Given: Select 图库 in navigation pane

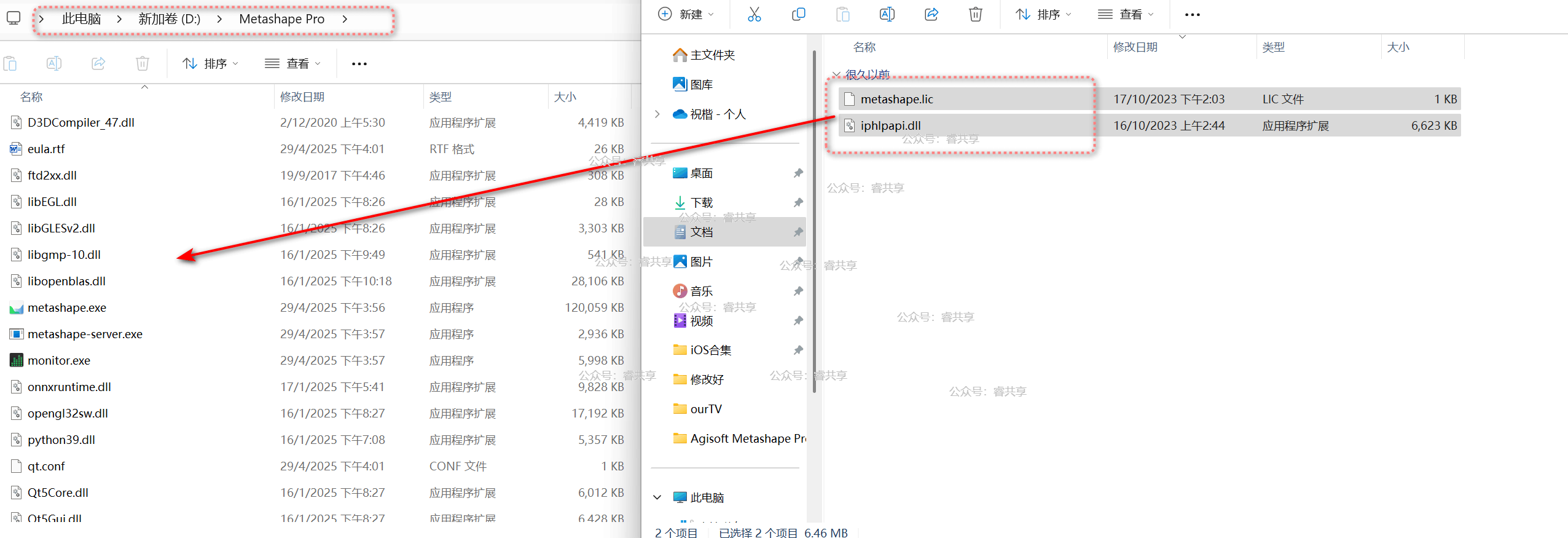Looking at the screenshot, I should point(701,84).
